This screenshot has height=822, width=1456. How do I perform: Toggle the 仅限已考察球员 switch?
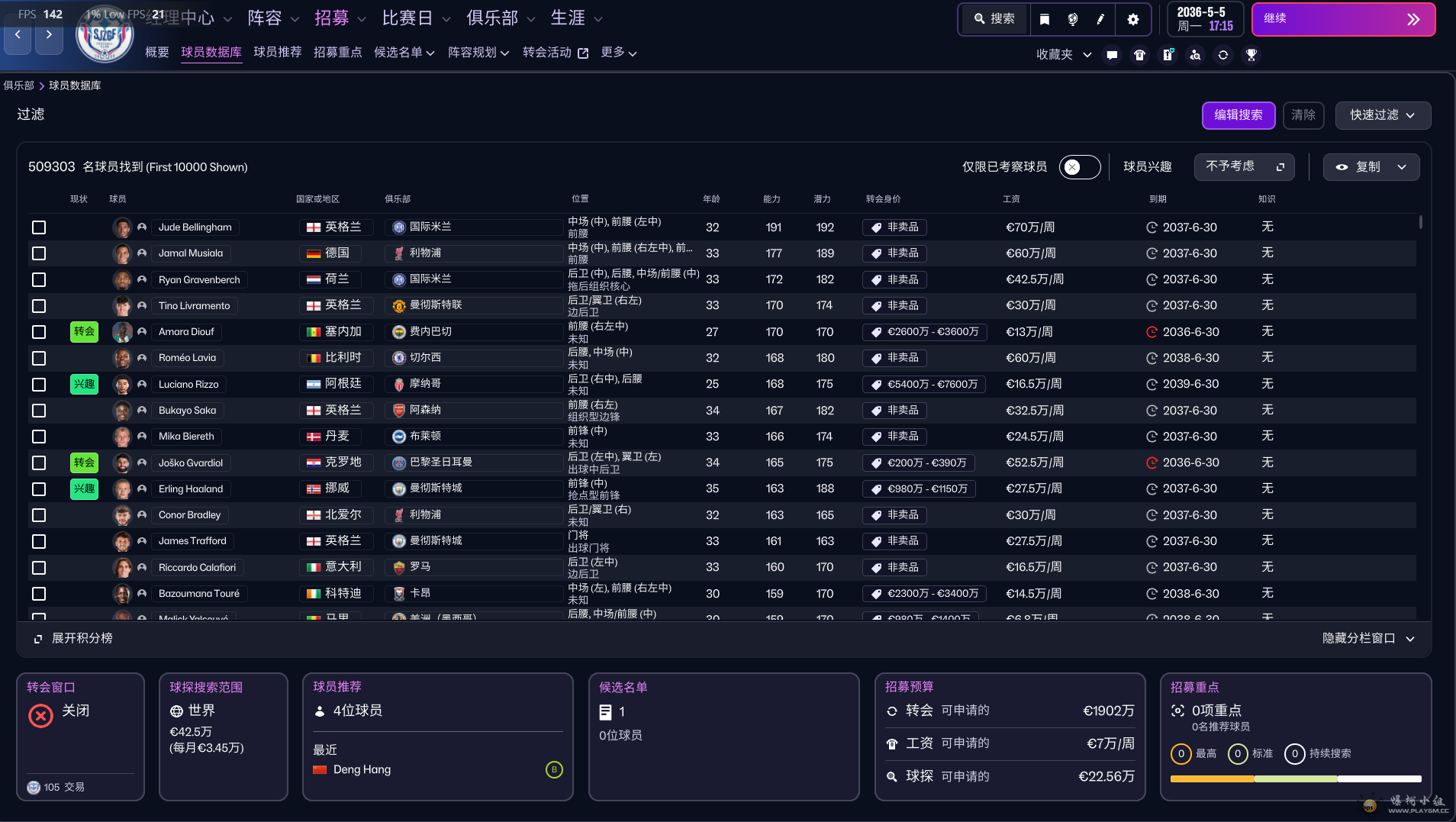pyautogui.click(x=1079, y=167)
